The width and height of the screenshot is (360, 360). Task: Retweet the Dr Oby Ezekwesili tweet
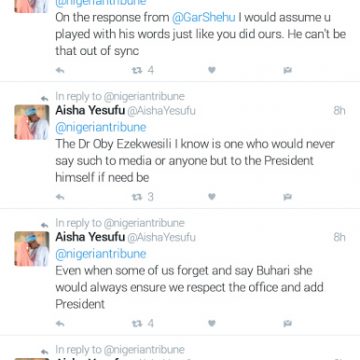point(137,197)
